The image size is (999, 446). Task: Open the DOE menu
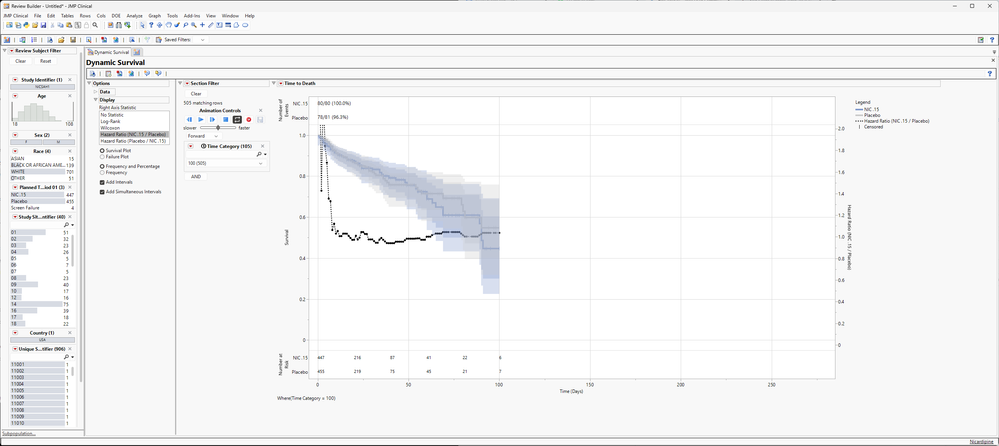[116, 15]
